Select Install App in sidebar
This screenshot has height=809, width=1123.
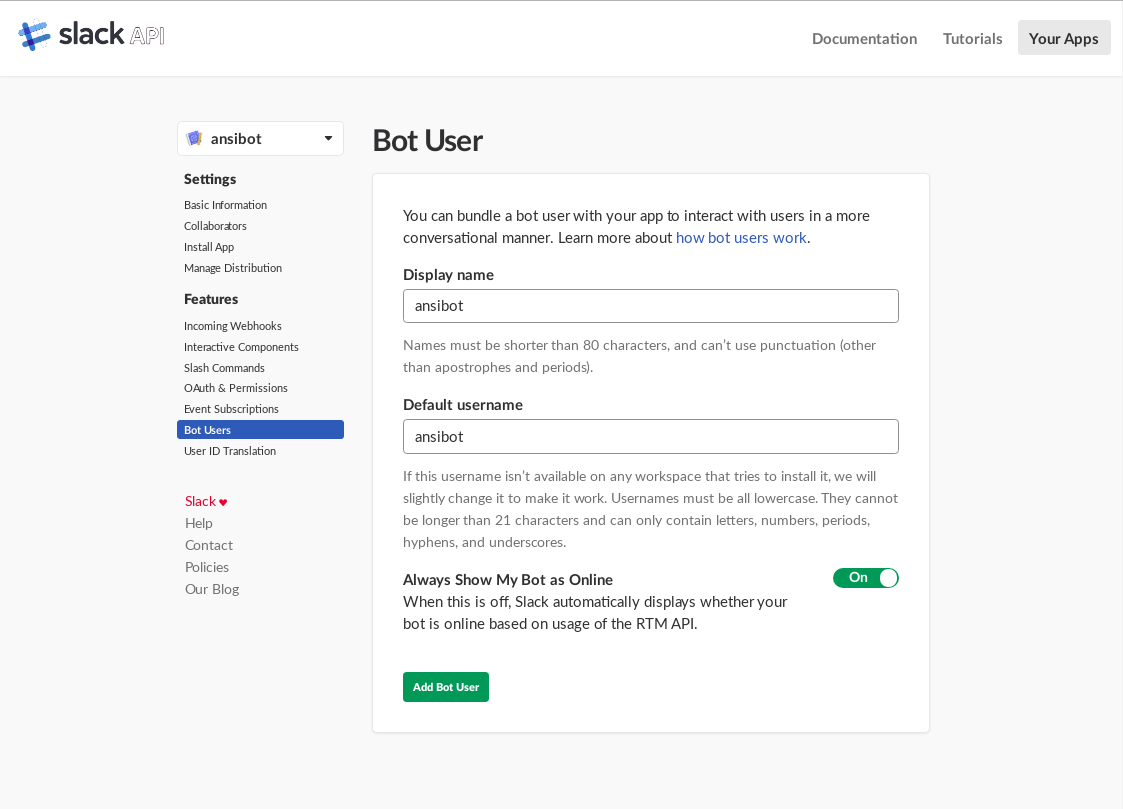tap(209, 247)
